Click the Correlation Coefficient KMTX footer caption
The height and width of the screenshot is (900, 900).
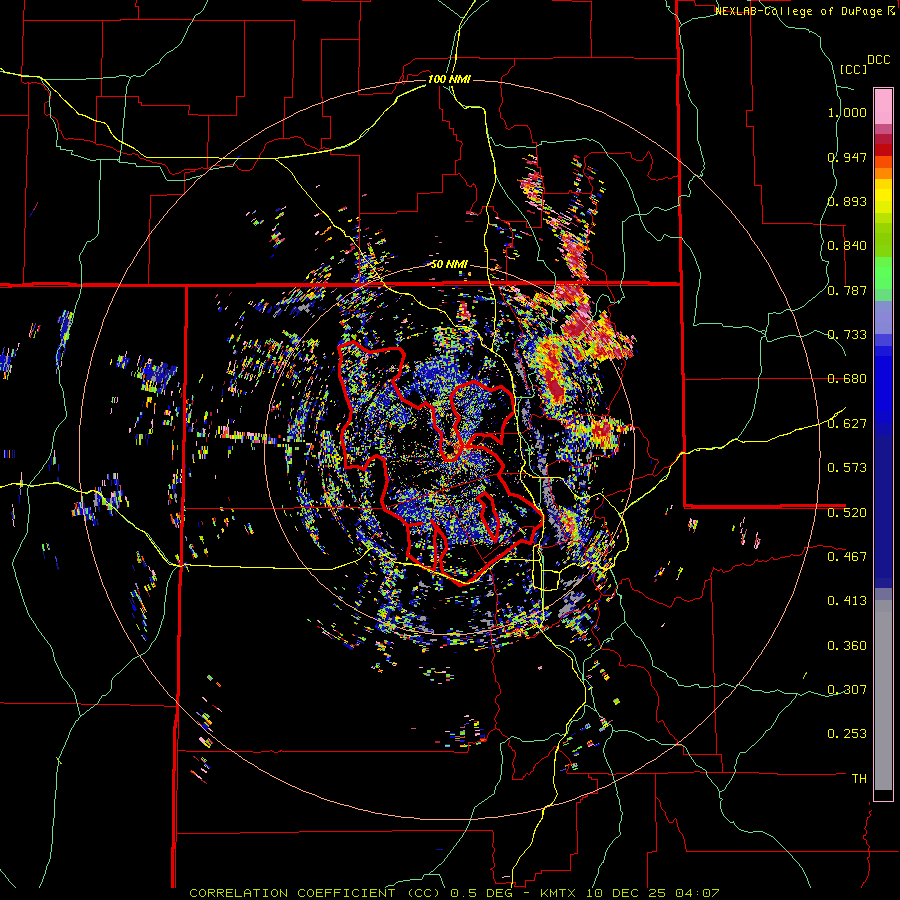(x=454, y=893)
